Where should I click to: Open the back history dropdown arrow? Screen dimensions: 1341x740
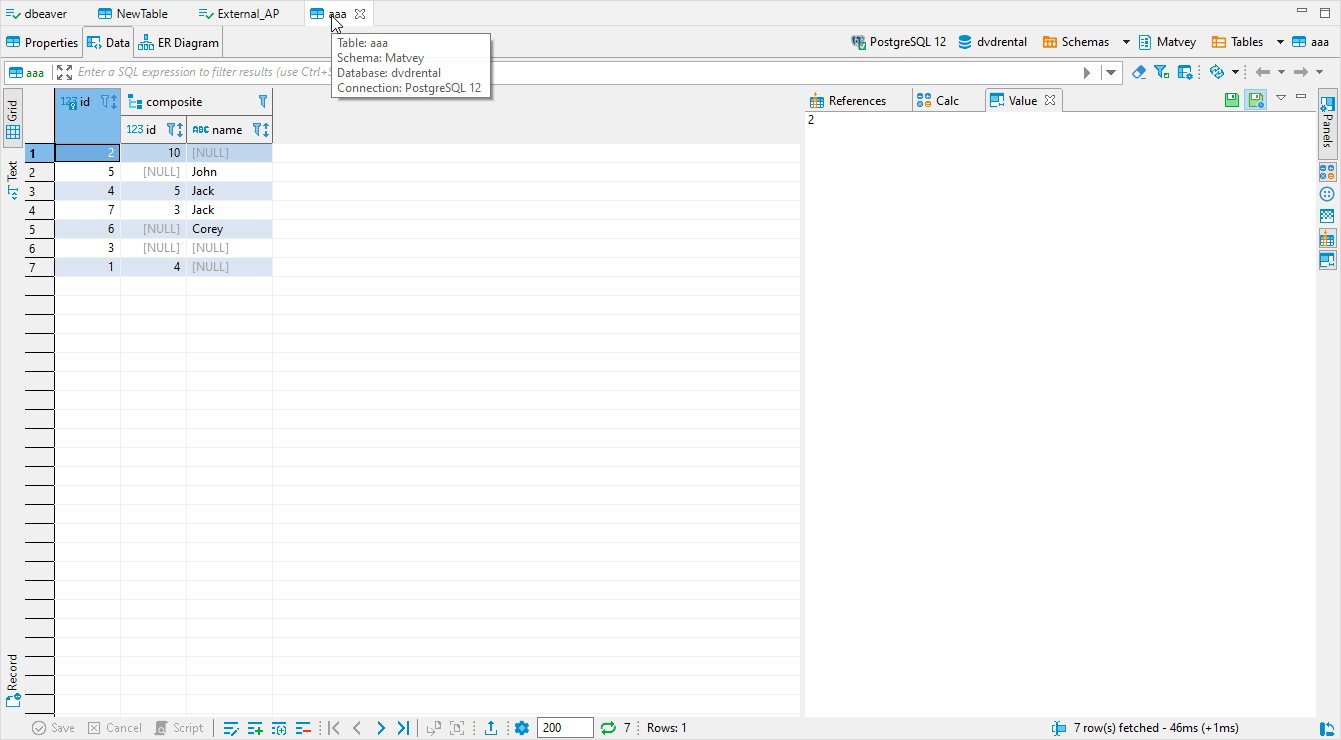tap(1281, 72)
